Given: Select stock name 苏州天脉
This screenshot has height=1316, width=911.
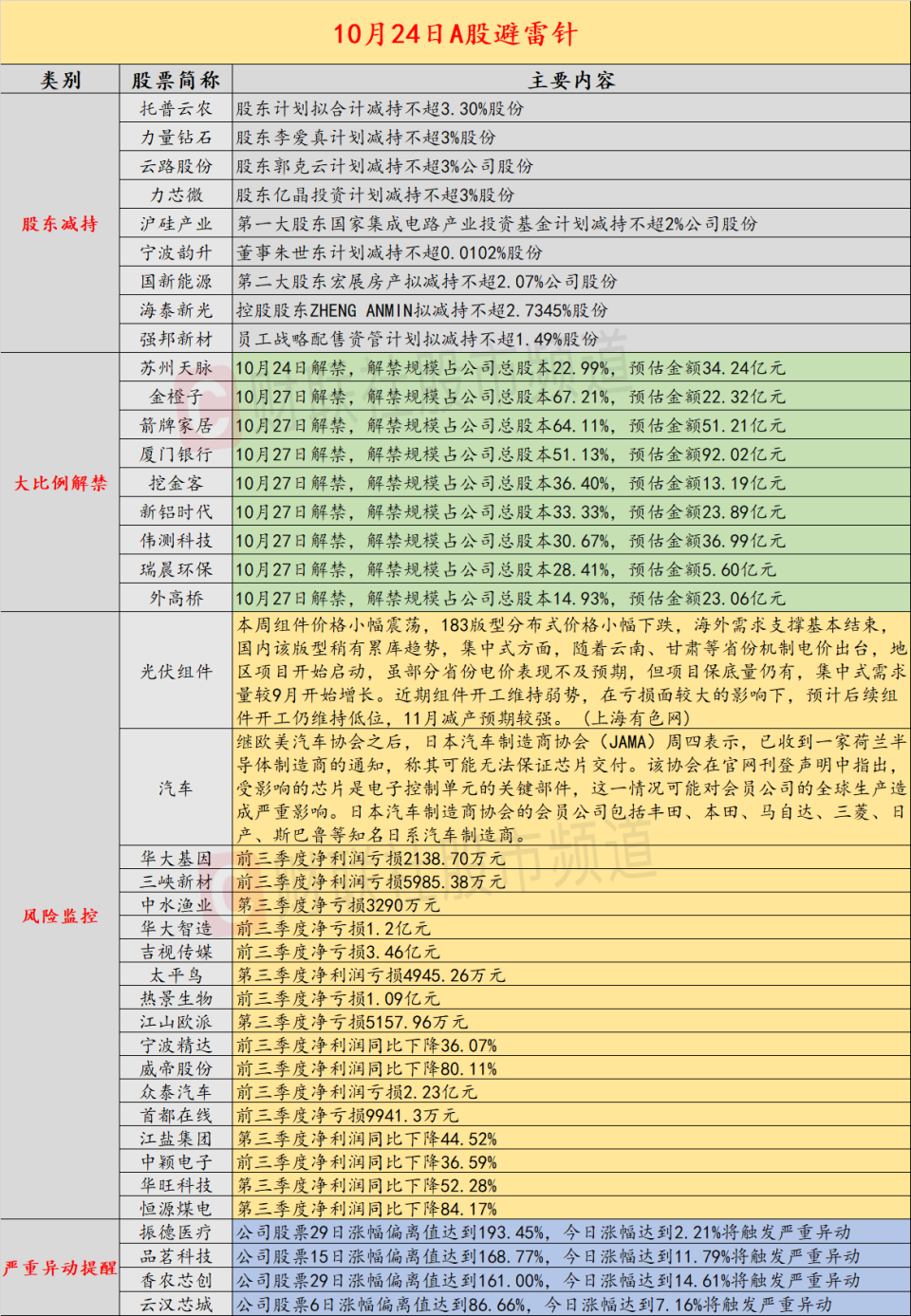Looking at the screenshot, I should pos(176,367).
